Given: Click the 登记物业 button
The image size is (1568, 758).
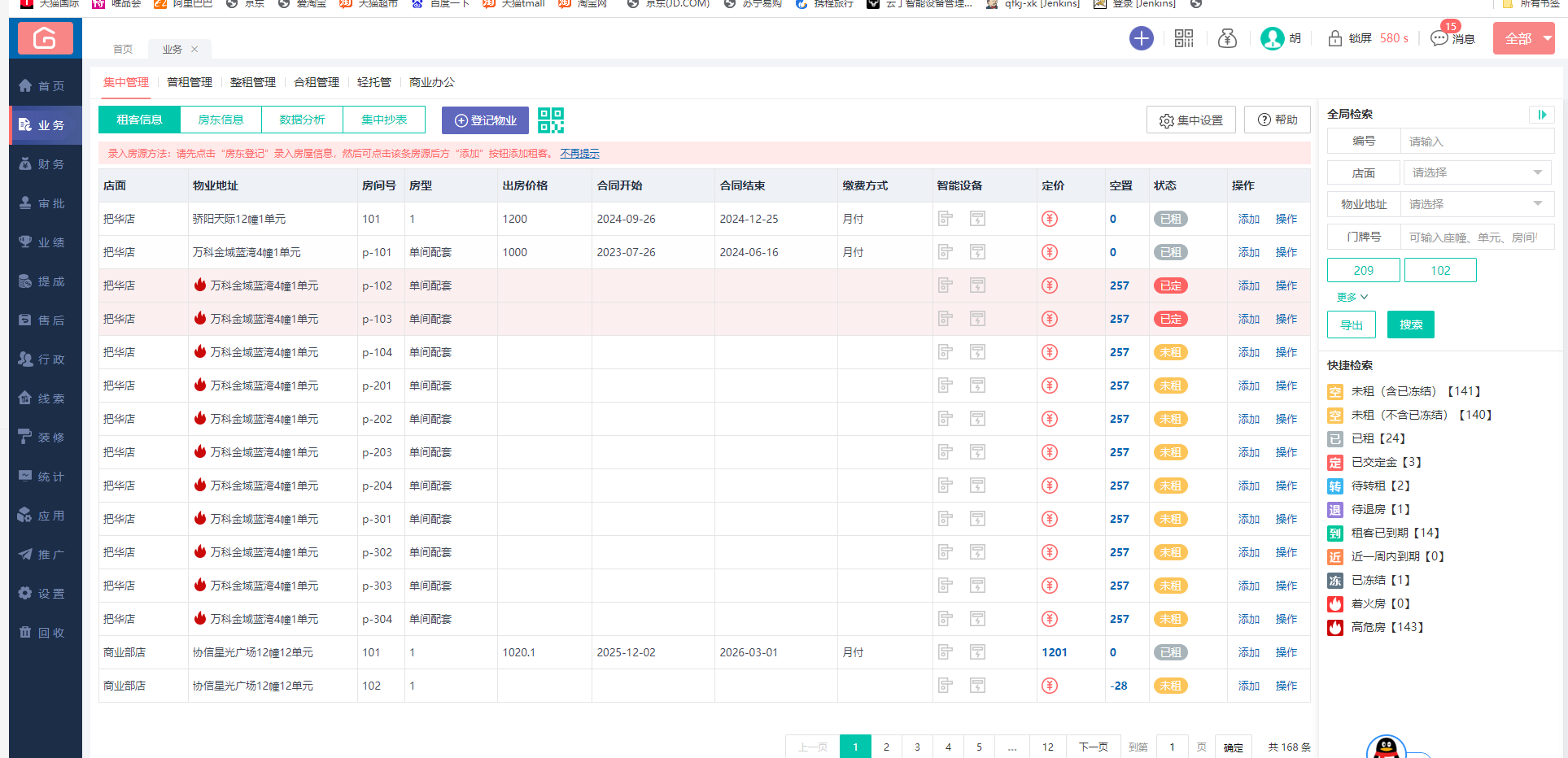Looking at the screenshot, I should click(x=485, y=120).
